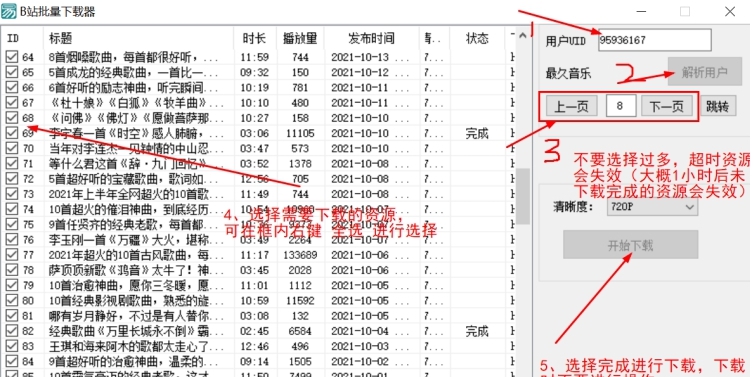Uncheck the checkbox for row 77
755x377 pixels.
pos(12,255)
